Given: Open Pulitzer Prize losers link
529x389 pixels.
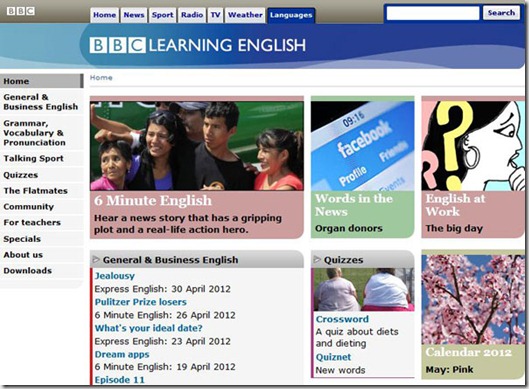Looking at the screenshot, I should (140, 302).
